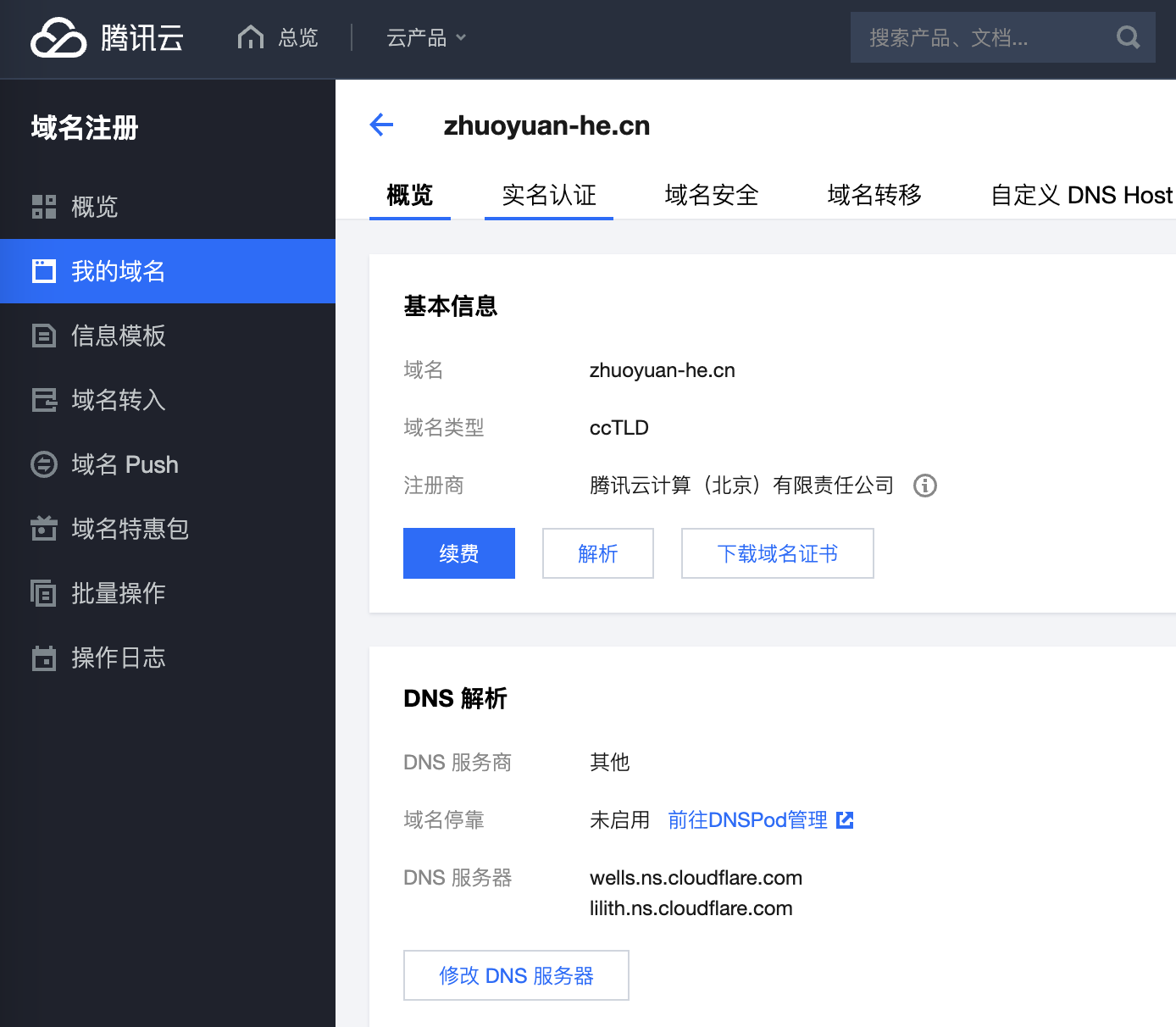The image size is (1176, 1027).
Task: Click the 信息模板 document icon
Action: click(44, 336)
